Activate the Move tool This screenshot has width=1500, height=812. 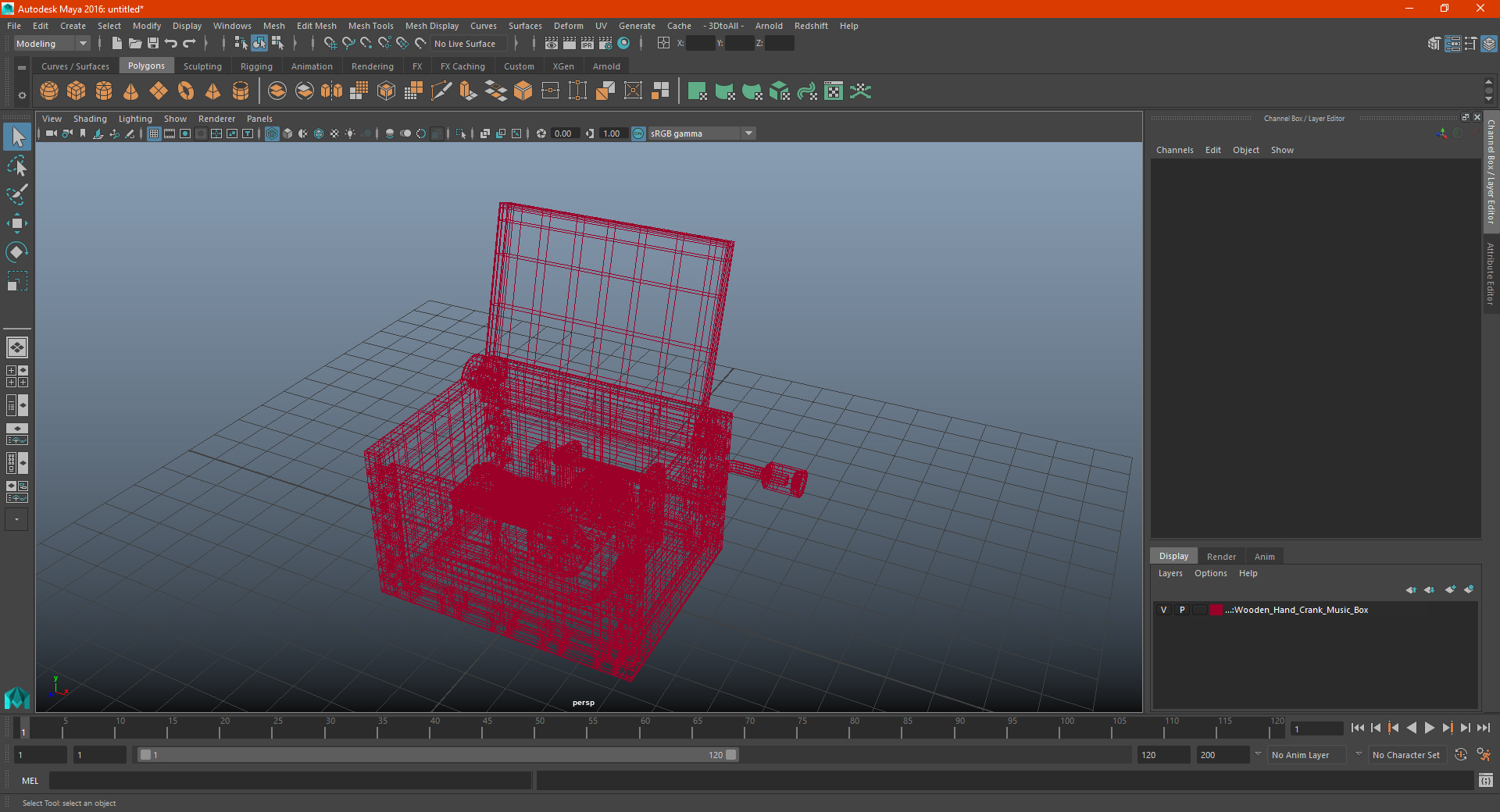pyautogui.click(x=17, y=223)
